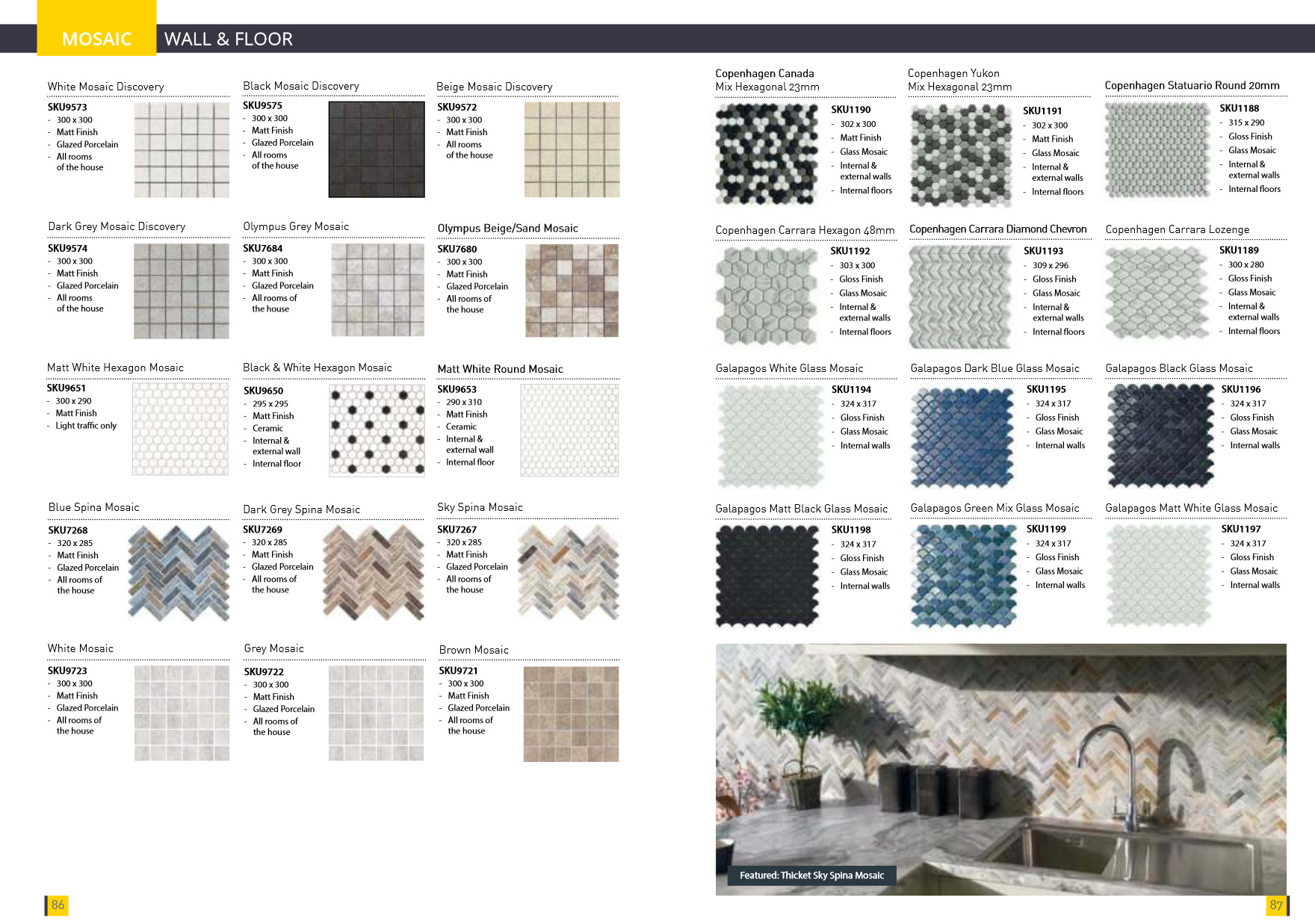The image size is (1315, 924).
Task: Click the Olympus Beige/Sand Mosaic title
Action: coord(508,228)
